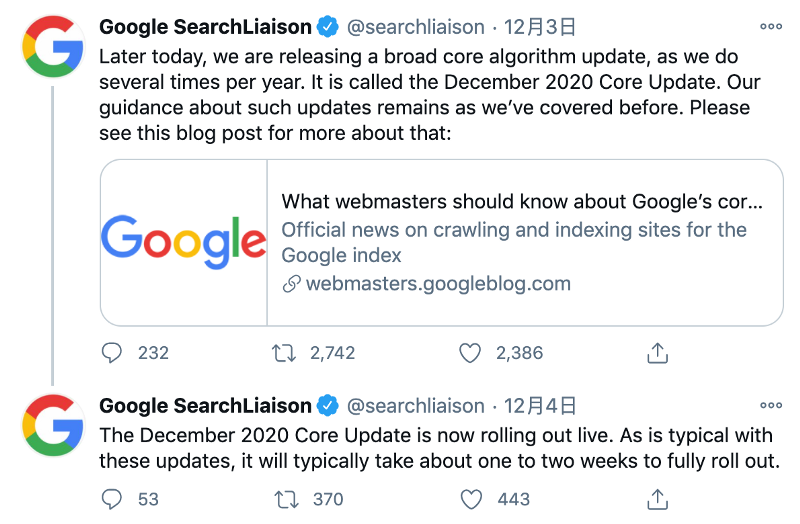Open more options for the first tweet

tap(770, 27)
